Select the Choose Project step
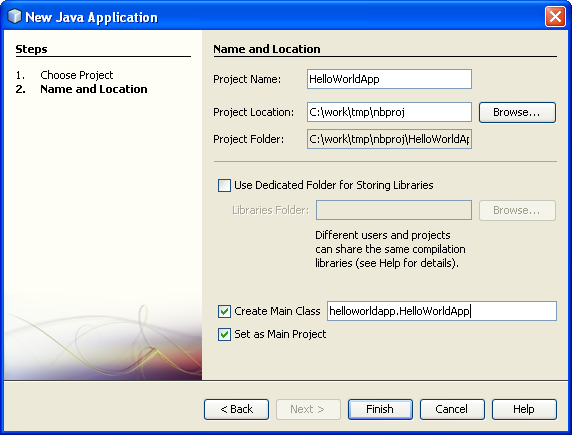This screenshot has height=435, width=572. tap(77, 75)
